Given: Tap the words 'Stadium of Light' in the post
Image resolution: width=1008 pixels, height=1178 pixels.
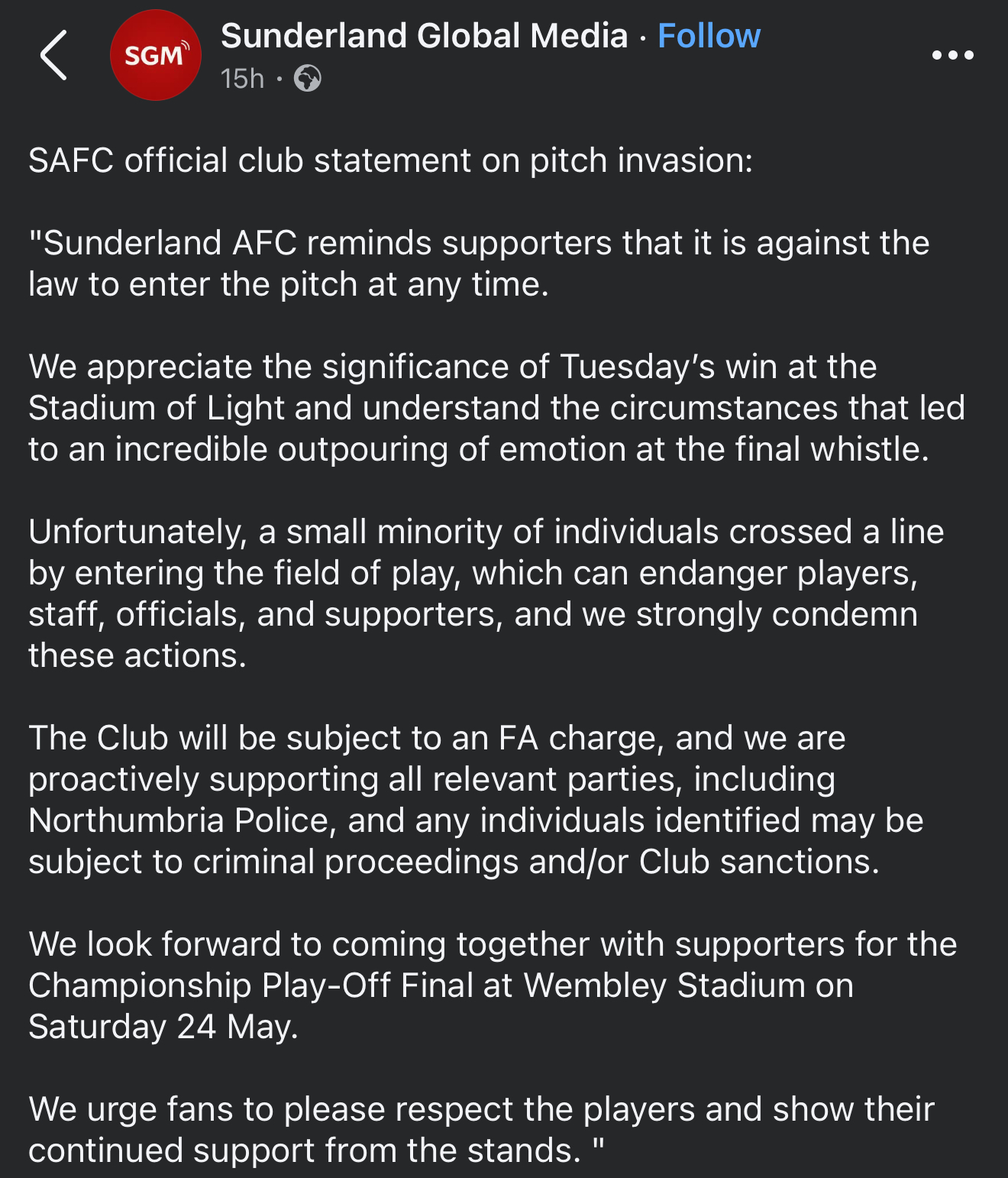Looking at the screenshot, I should point(157,408).
